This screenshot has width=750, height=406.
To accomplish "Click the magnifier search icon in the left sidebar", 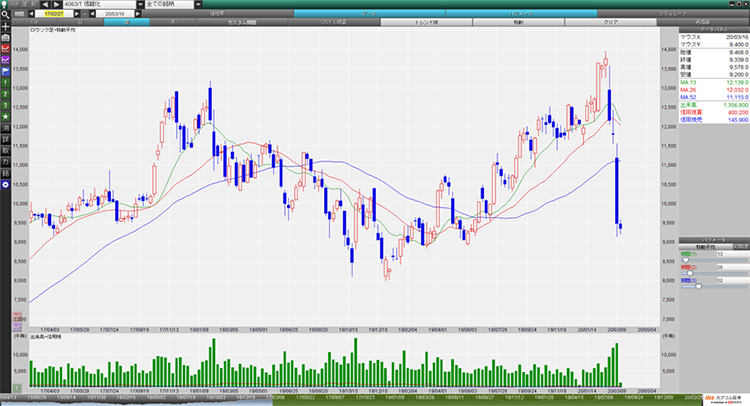I will (6, 15).
